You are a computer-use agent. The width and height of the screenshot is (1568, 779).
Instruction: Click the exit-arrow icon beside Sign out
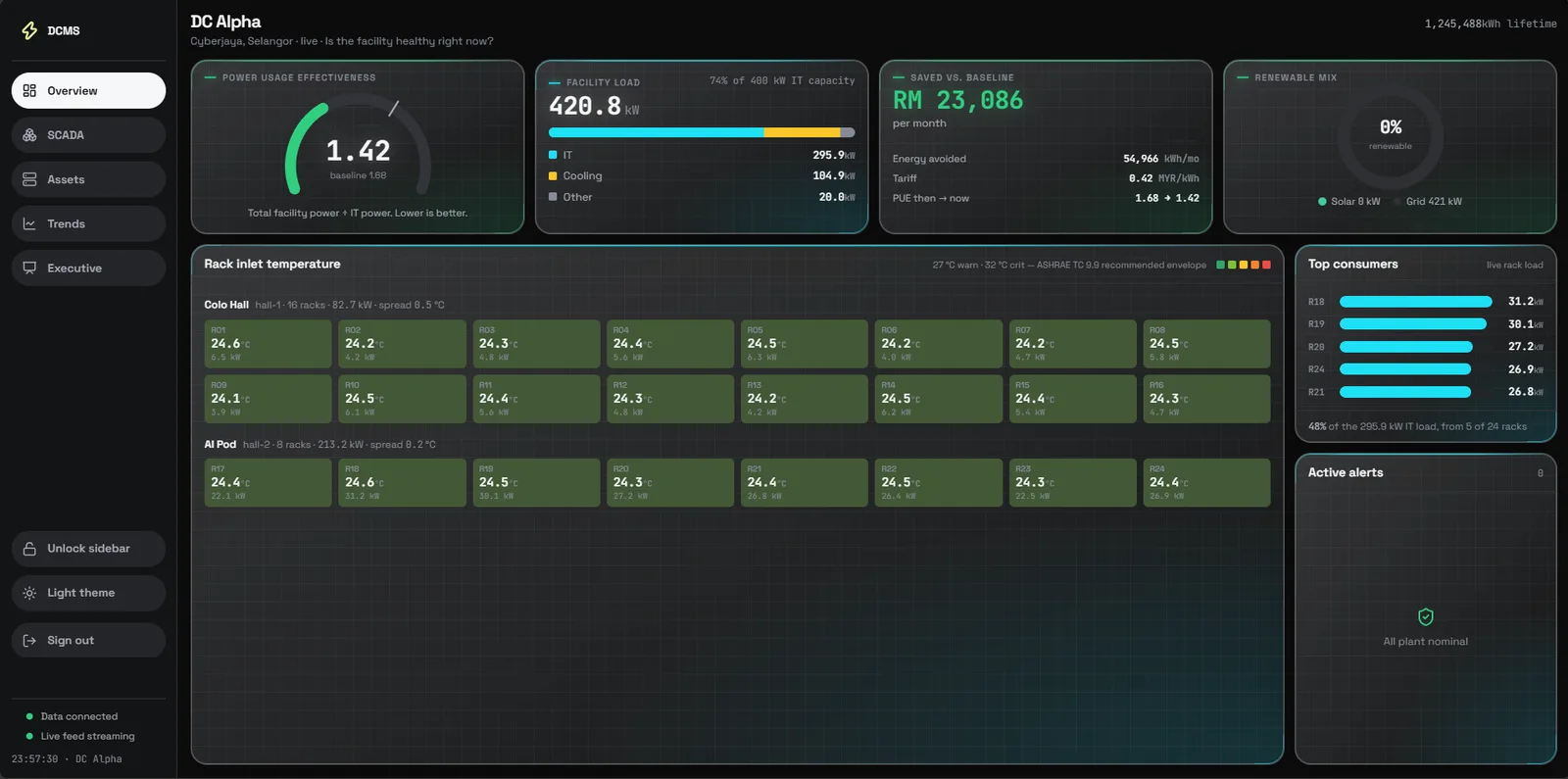(x=29, y=641)
